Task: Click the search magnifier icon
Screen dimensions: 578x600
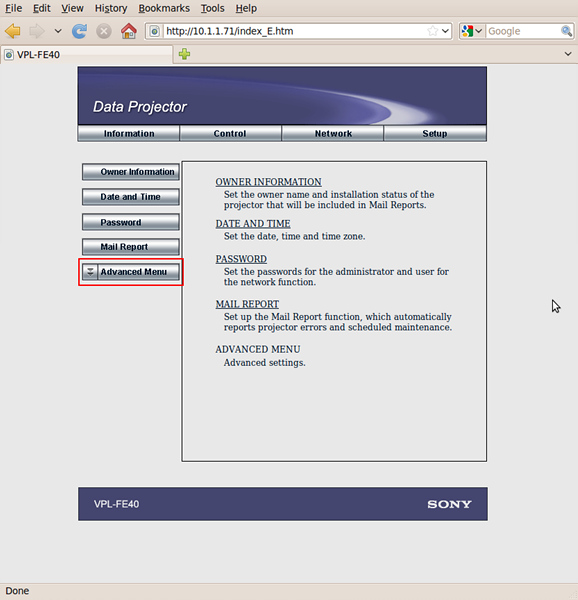Action: coord(566,31)
